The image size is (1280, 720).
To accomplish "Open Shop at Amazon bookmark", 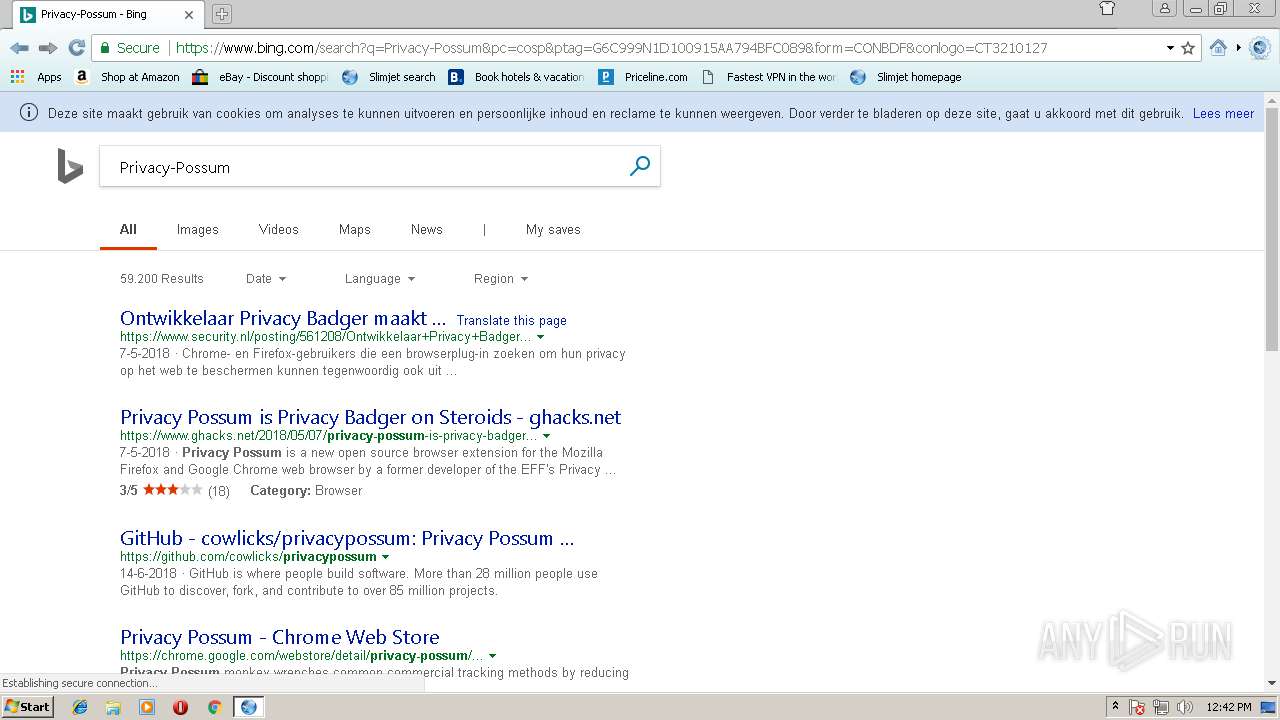I will (x=127, y=77).
